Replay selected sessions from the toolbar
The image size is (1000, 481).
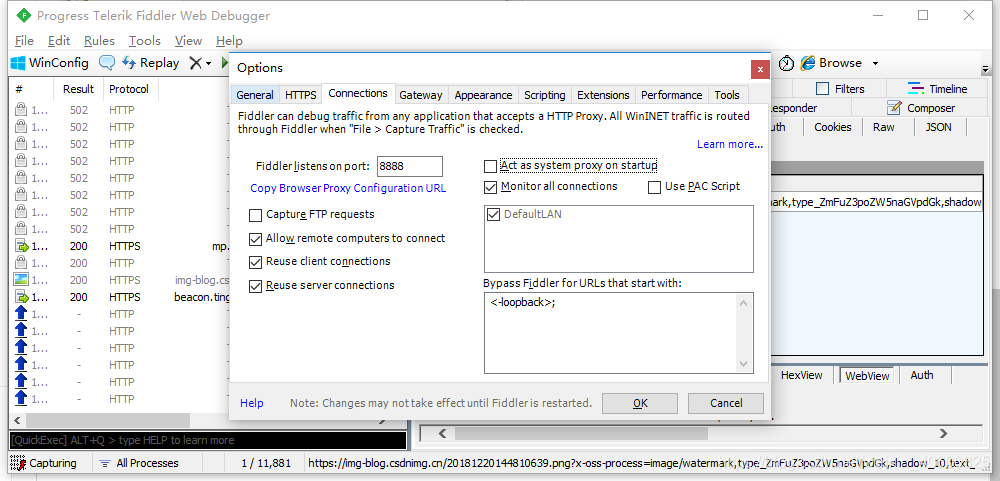click(151, 63)
